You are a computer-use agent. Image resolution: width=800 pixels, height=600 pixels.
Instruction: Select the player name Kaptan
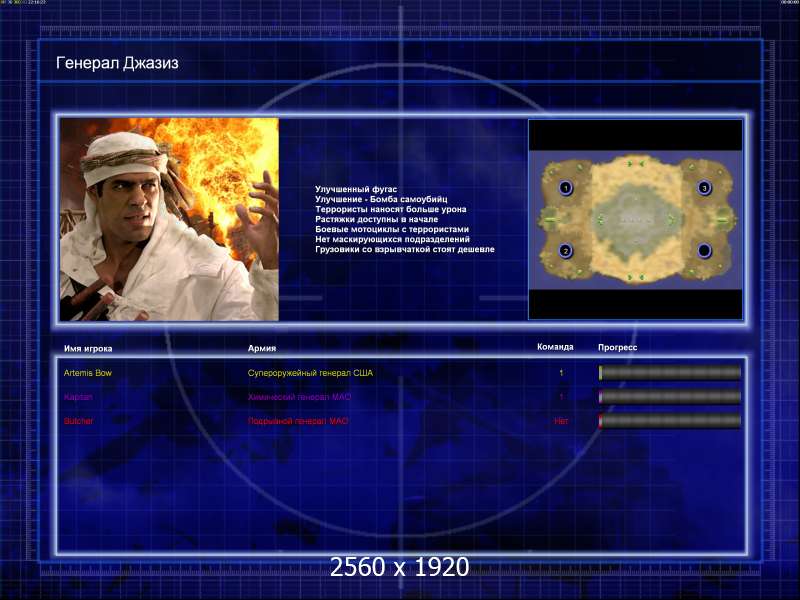[78, 397]
